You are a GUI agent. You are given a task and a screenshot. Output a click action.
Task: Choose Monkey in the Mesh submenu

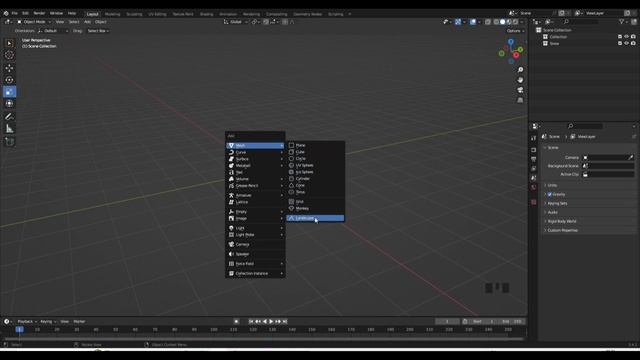pyautogui.click(x=315, y=209)
